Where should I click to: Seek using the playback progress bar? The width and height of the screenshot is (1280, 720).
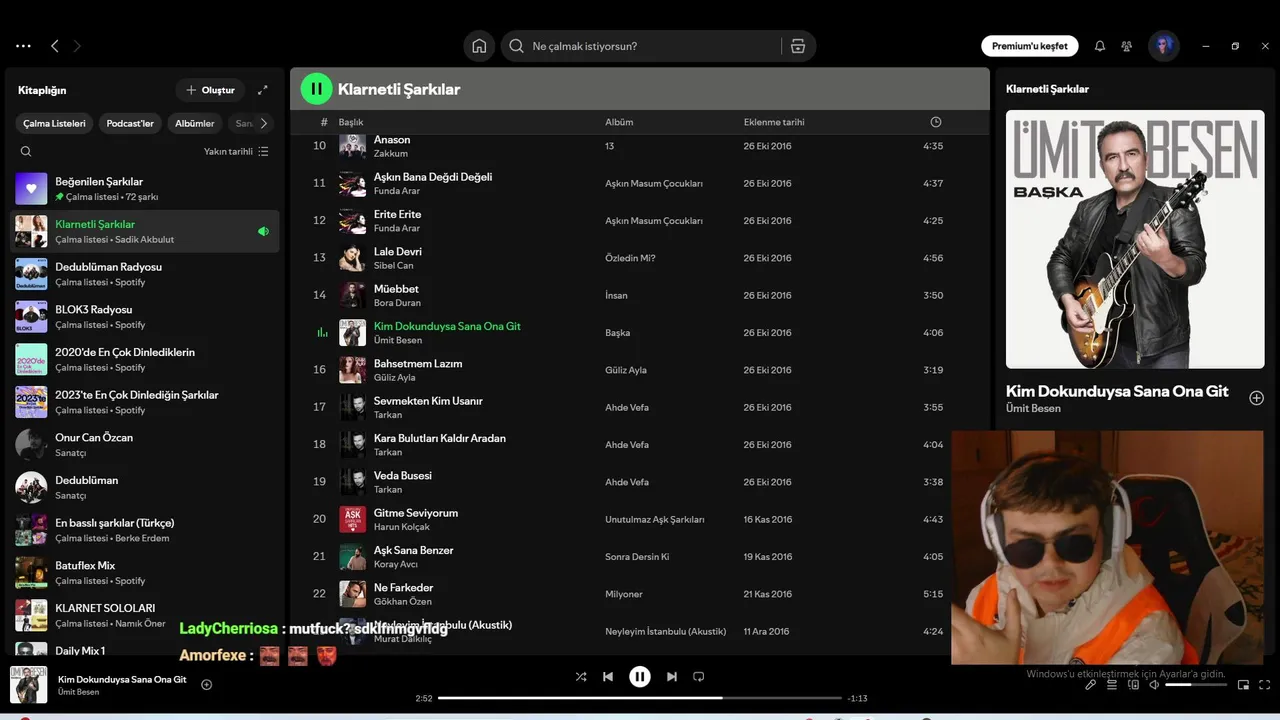640,698
